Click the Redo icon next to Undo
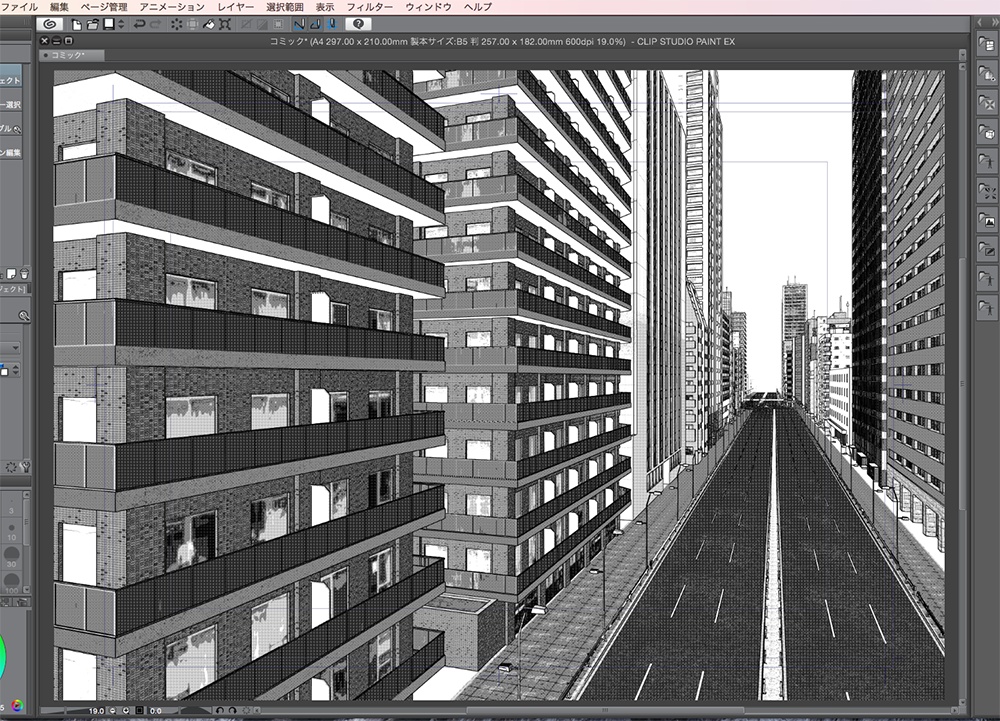This screenshot has width=1000, height=721. point(156,23)
